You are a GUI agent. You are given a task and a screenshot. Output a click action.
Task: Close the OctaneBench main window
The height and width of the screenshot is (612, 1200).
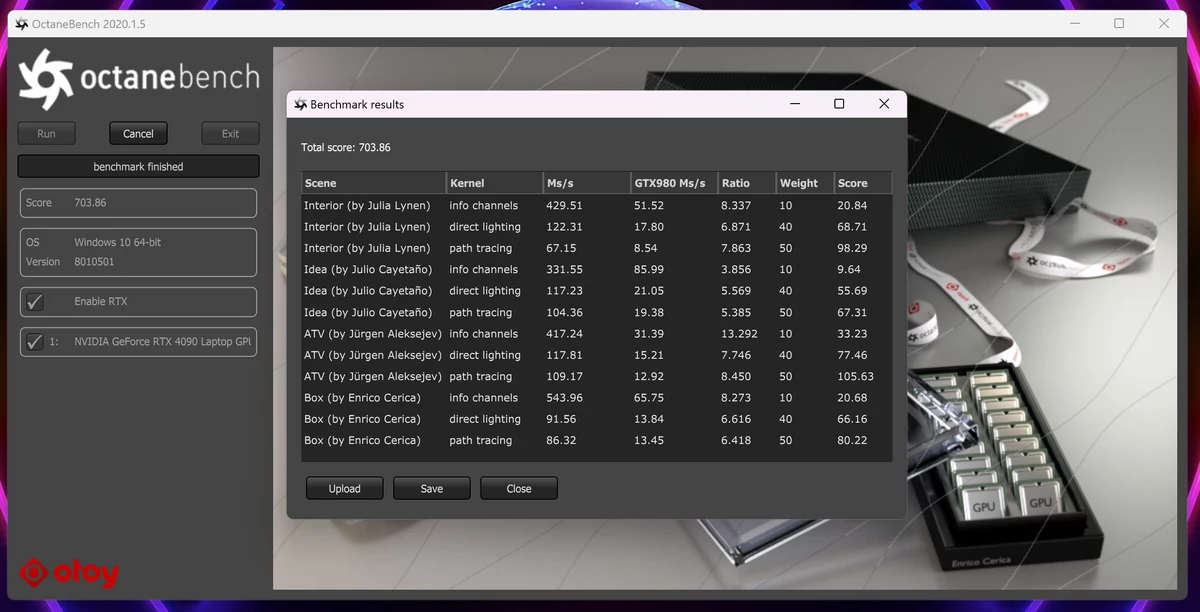[x=1164, y=24]
